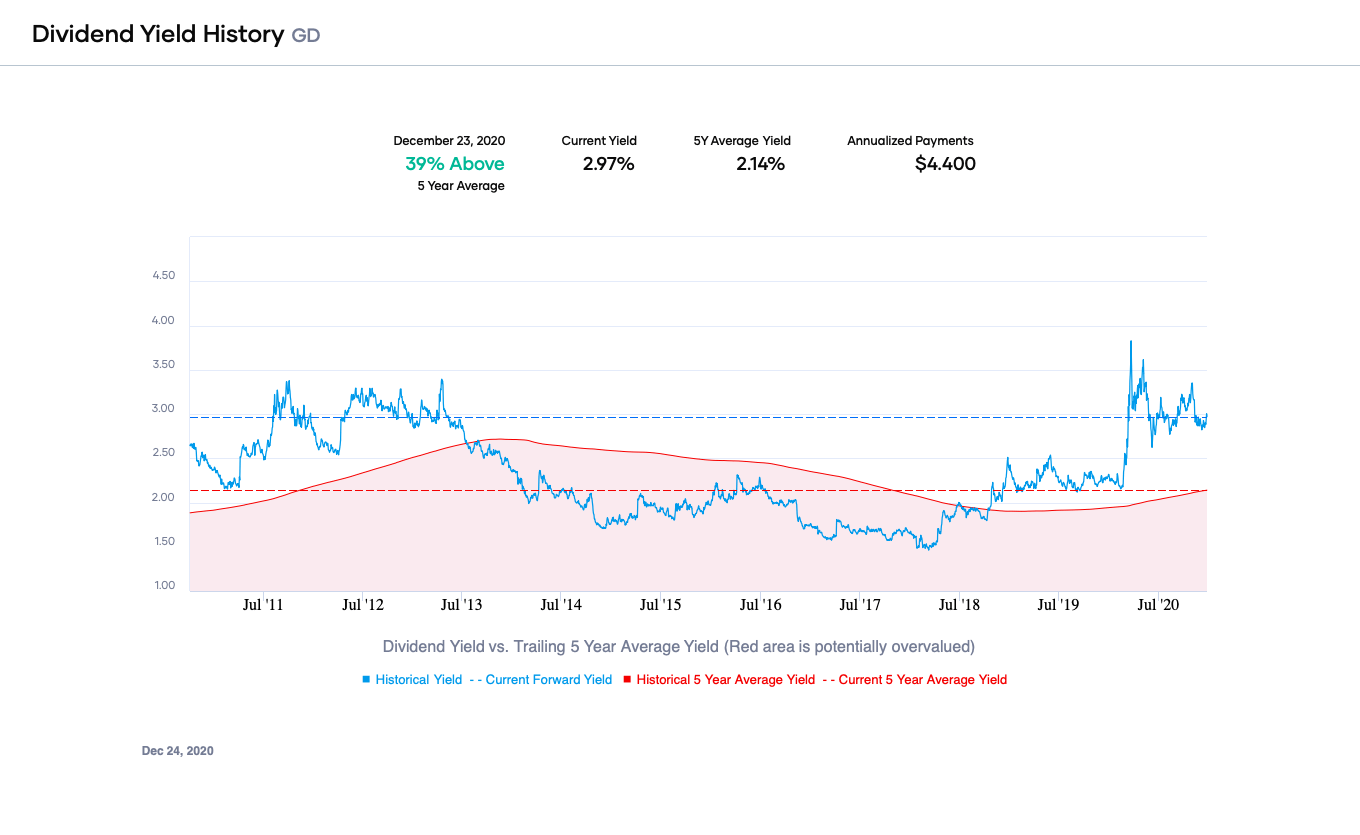The width and height of the screenshot is (1360, 835).
Task: Click the Jul '14 x-axis label
Action: 561,605
